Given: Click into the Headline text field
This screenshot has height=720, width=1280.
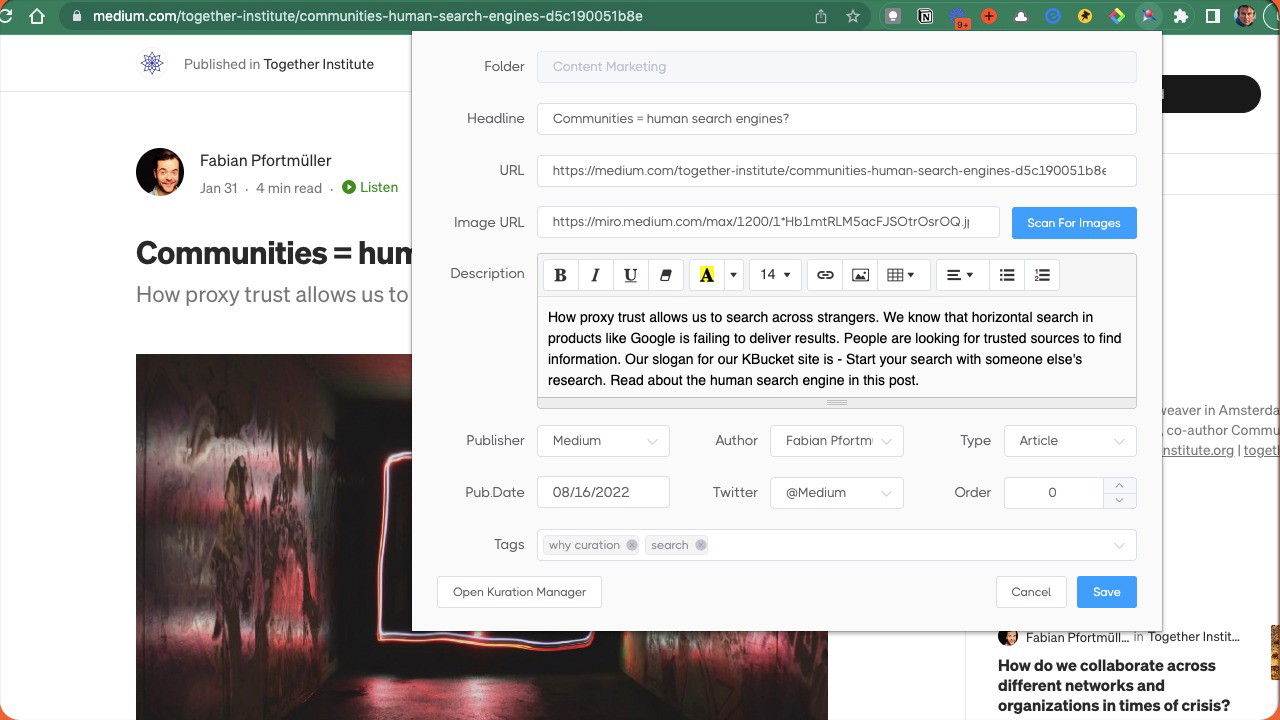Looking at the screenshot, I should point(836,119).
